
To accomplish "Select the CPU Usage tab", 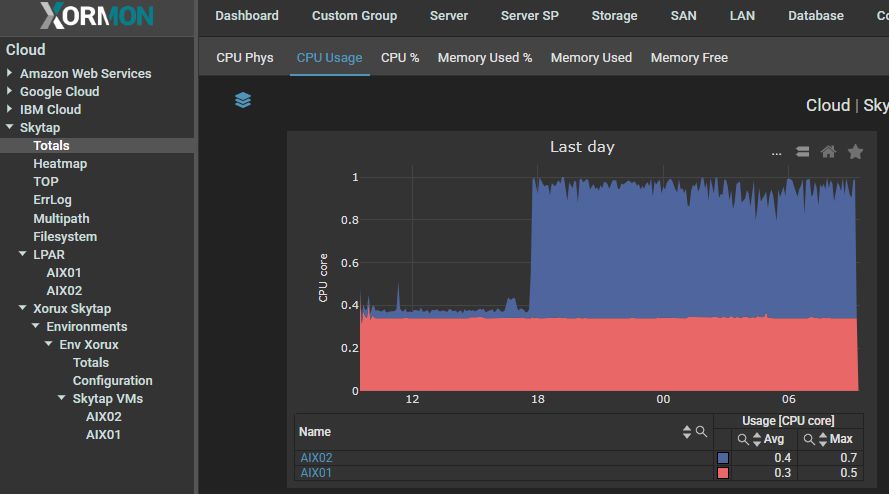I will 329,58.
